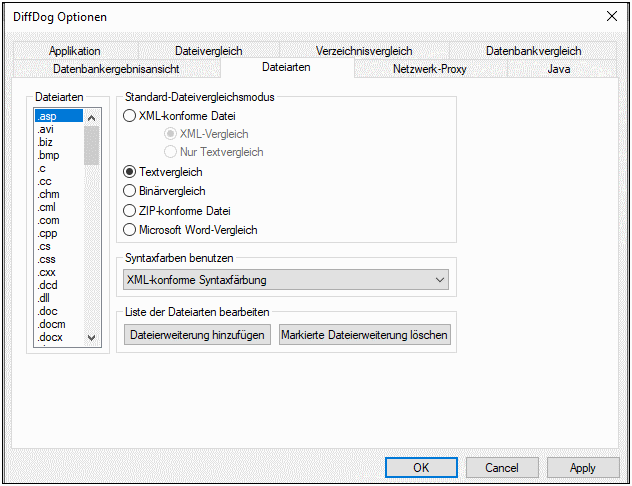The width and height of the screenshot is (632, 486).
Task: Select the .docx file extension
Action: click(59, 337)
